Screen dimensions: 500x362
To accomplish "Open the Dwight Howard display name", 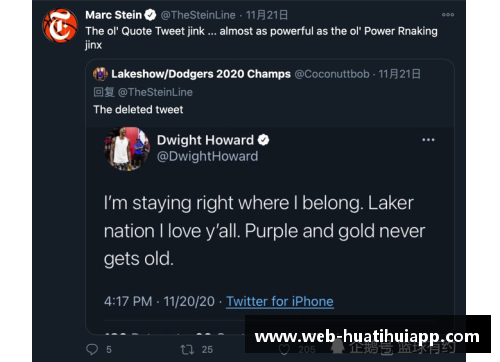I will point(205,140).
